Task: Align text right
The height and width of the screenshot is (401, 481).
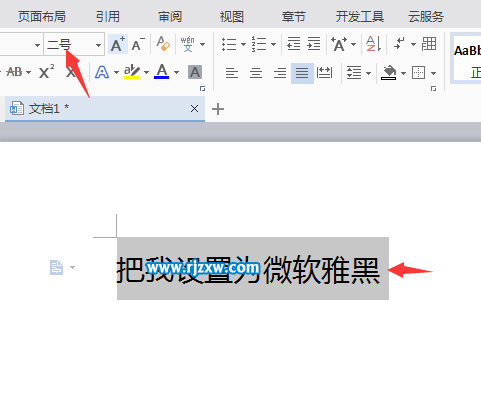Action: [280, 73]
